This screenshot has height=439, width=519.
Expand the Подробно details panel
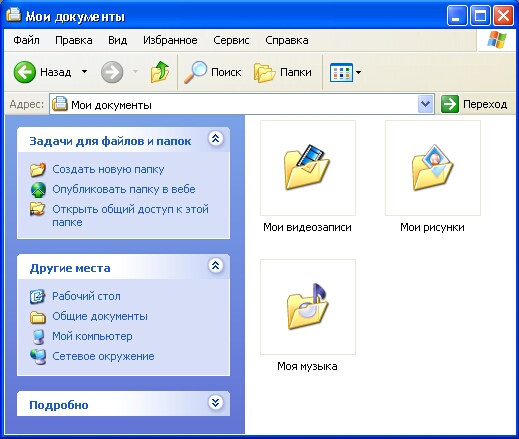pyautogui.click(x=216, y=403)
